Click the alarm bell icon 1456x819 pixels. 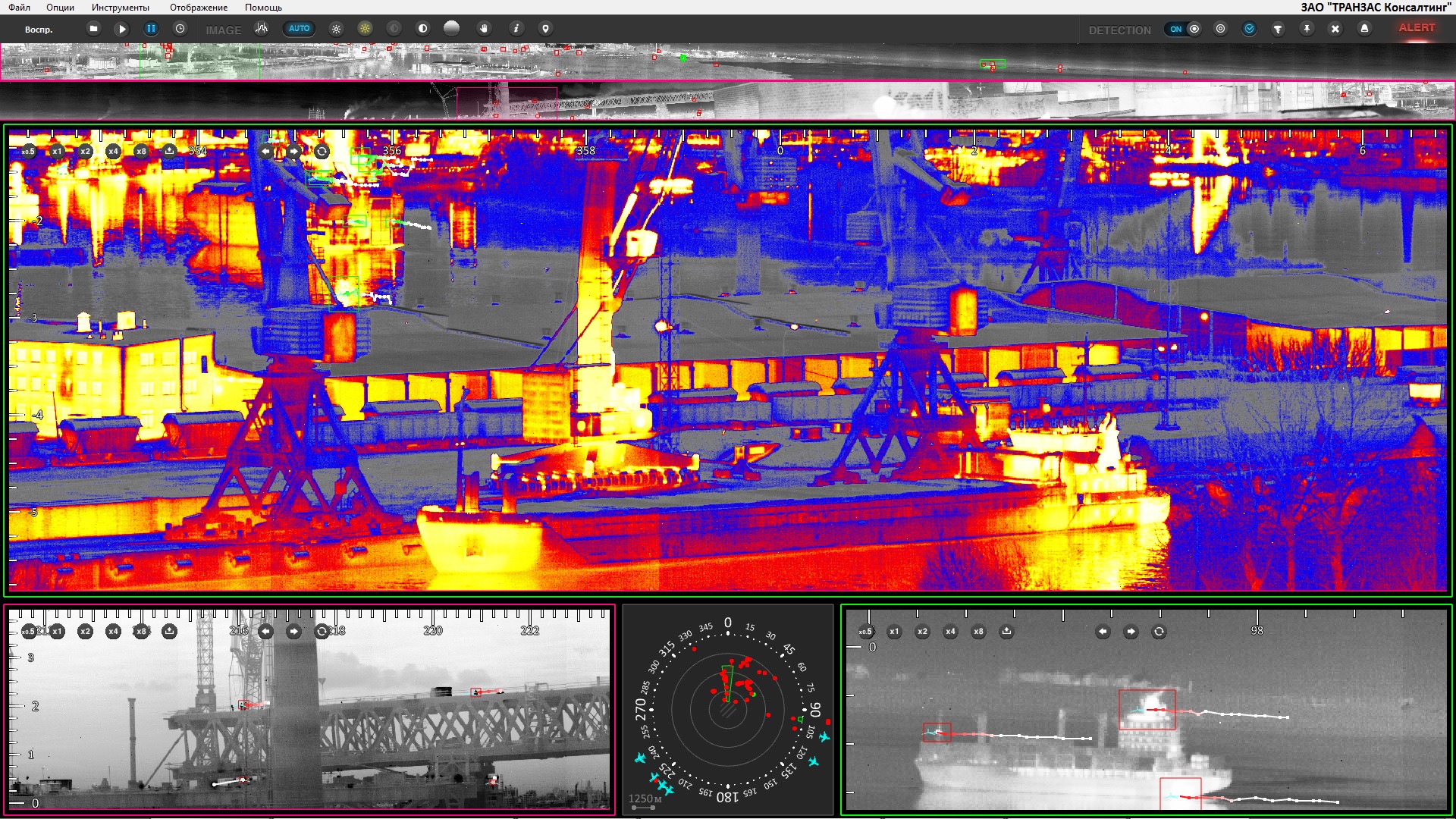pyautogui.click(x=1364, y=29)
